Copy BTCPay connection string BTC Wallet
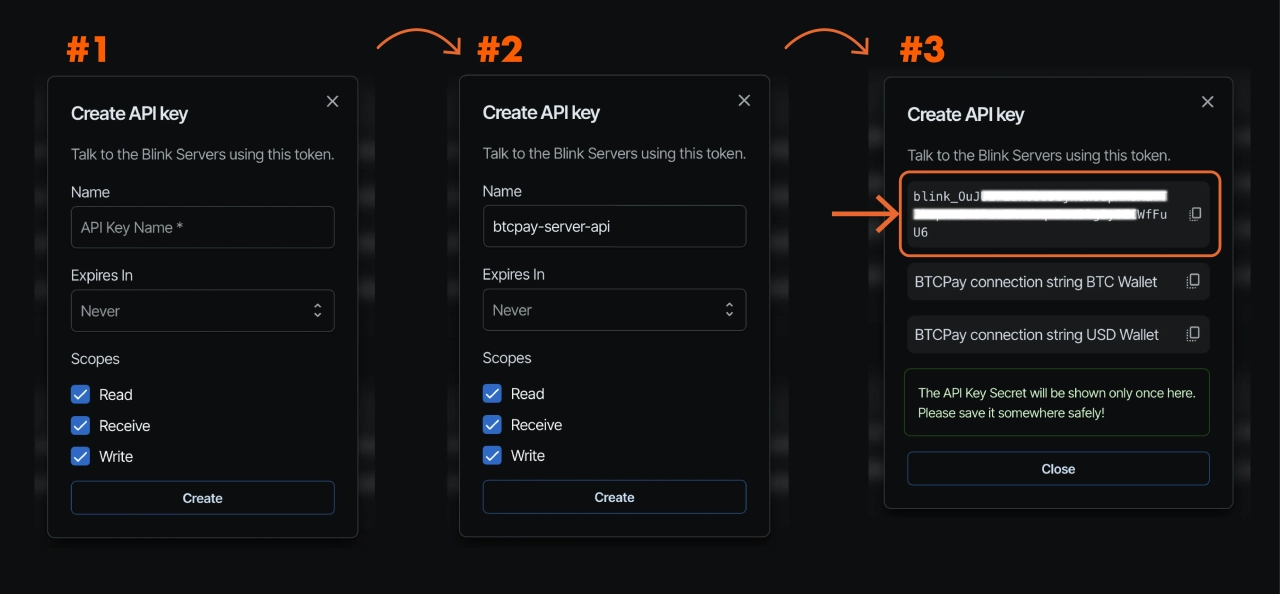 tap(1193, 282)
